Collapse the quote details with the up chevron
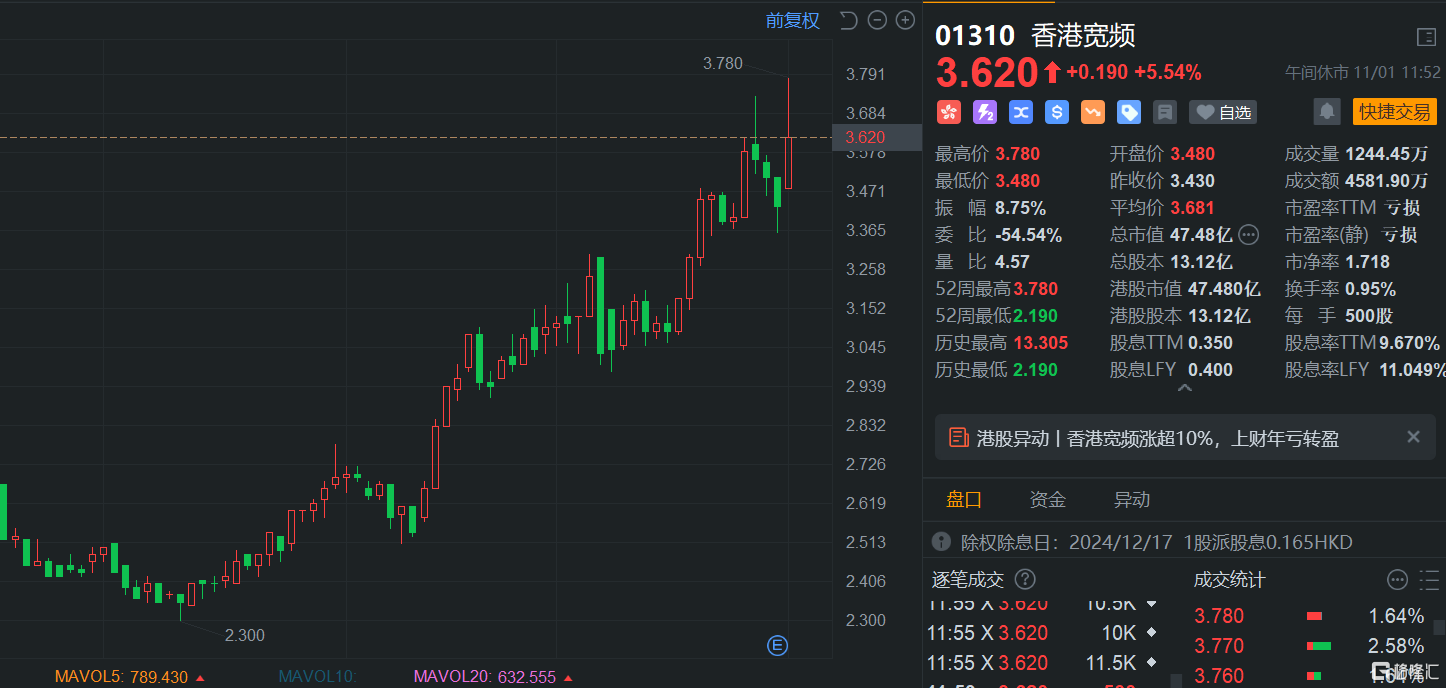This screenshot has width=1446, height=688. pyautogui.click(x=1185, y=388)
